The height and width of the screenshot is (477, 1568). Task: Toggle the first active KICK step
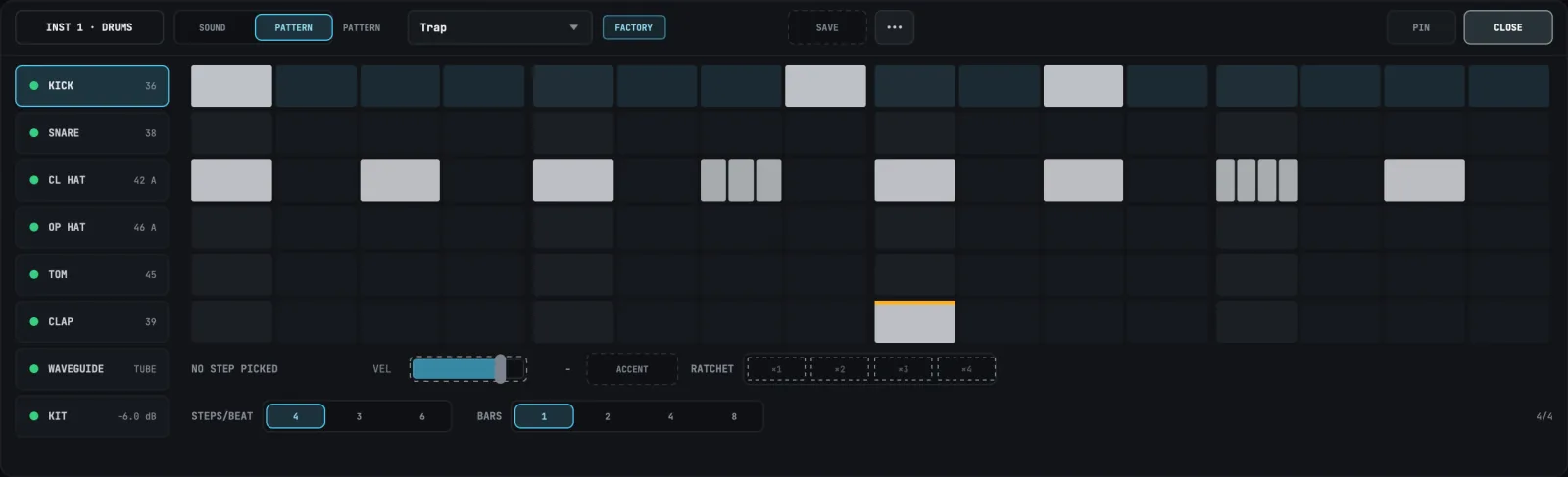click(x=231, y=86)
